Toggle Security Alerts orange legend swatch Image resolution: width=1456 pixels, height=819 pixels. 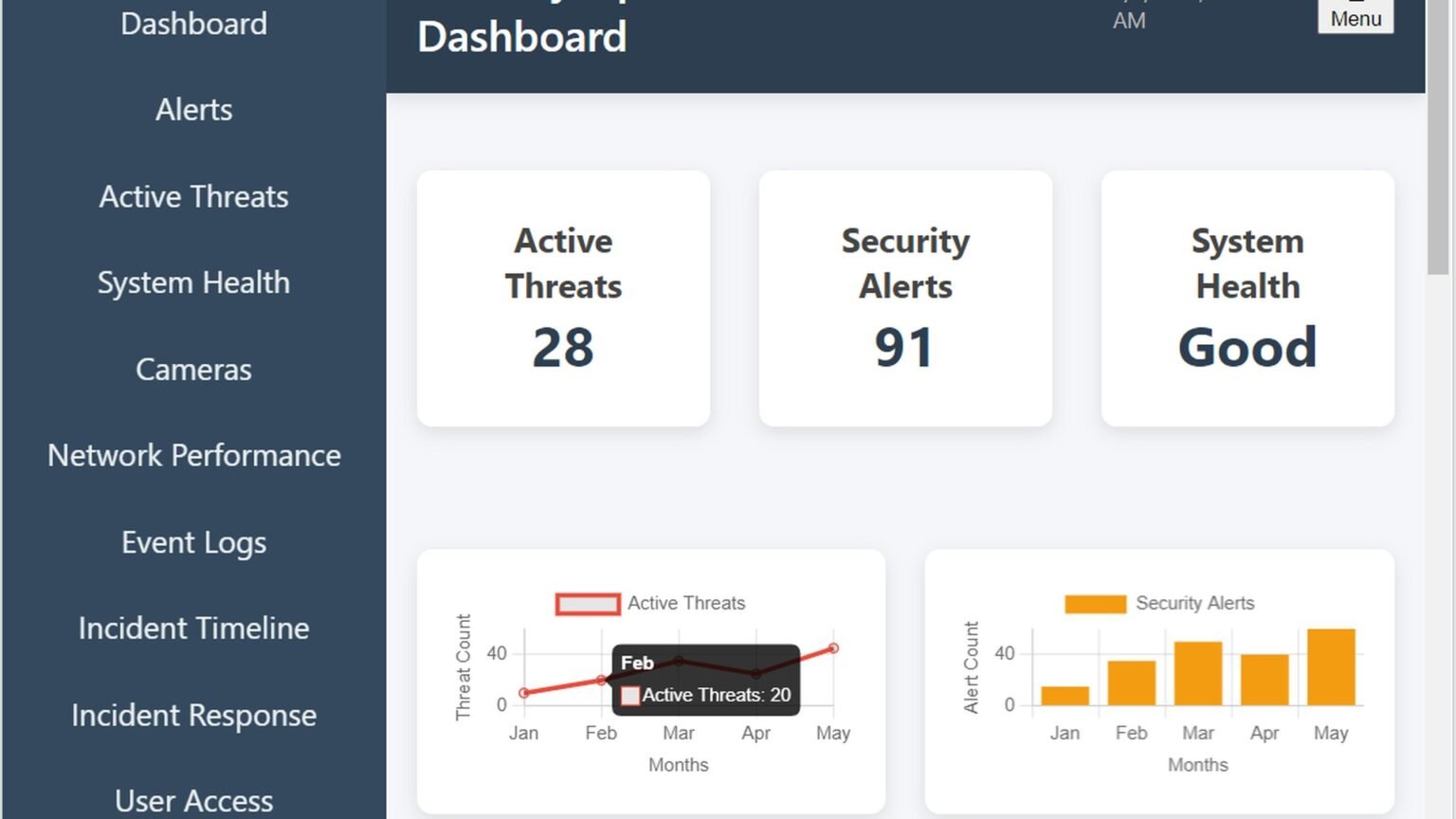point(1096,604)
